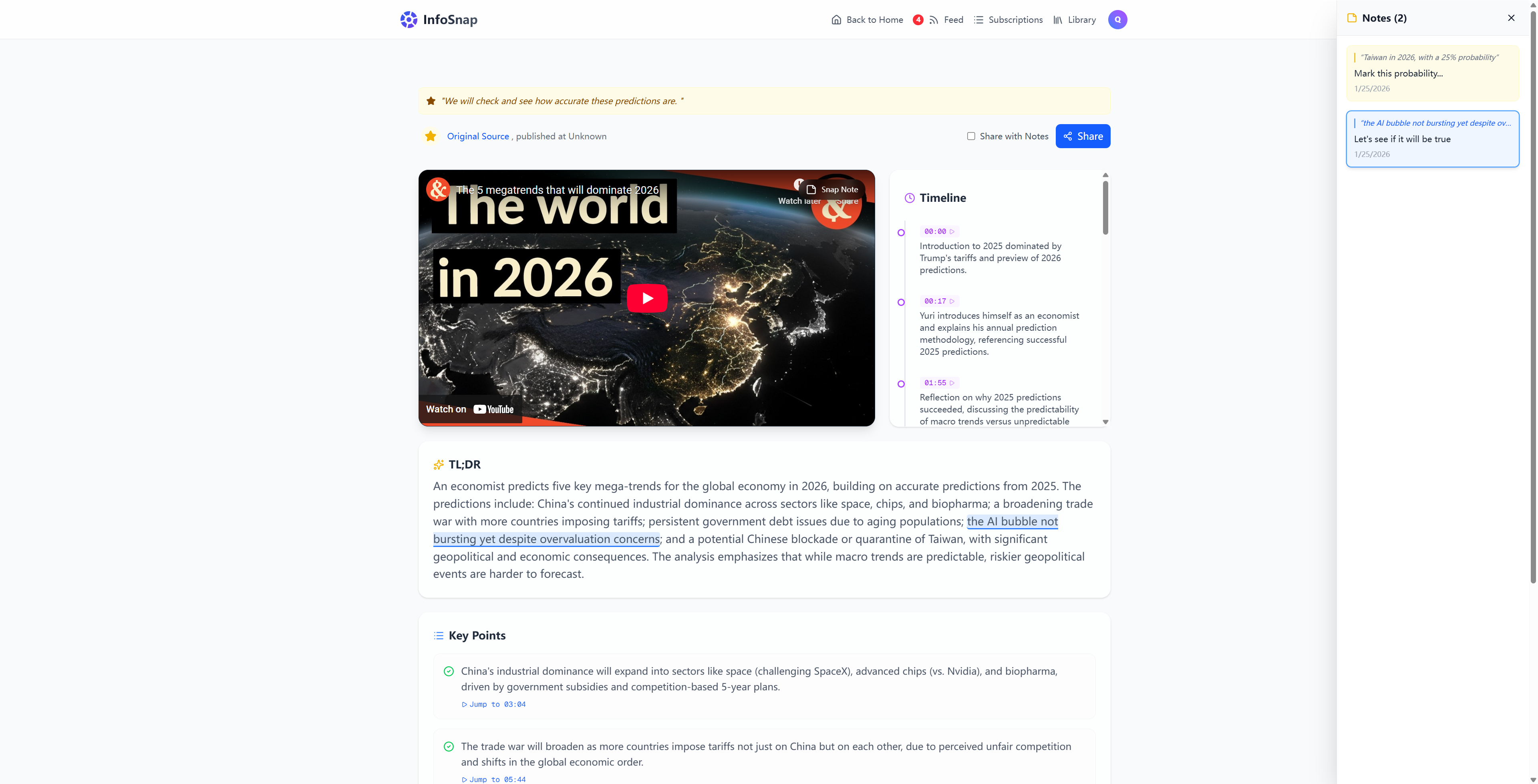
Task: Click the yellow star favorite icon
Action: pos(430,136)
